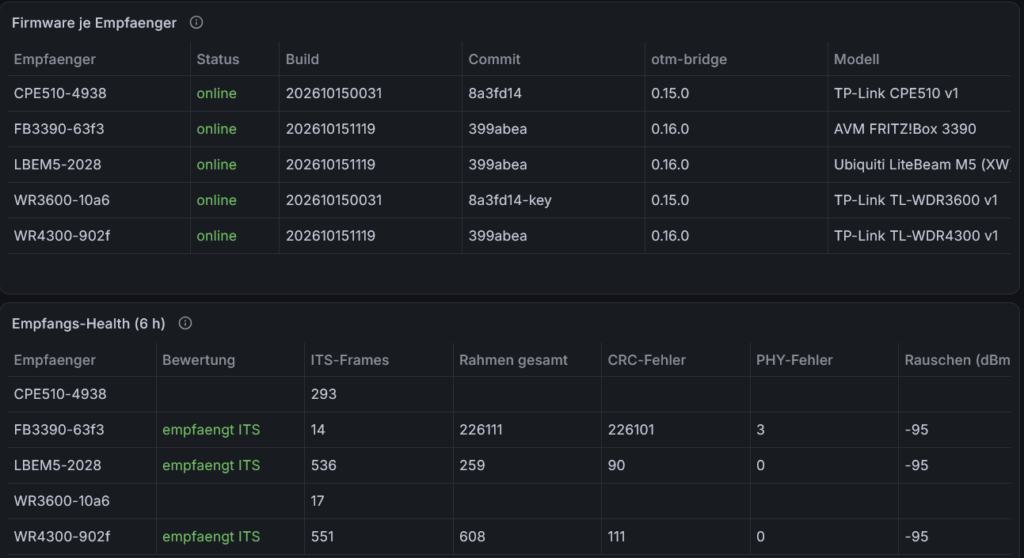Sort health table by Rahmen gesamt header

point(513,360)
